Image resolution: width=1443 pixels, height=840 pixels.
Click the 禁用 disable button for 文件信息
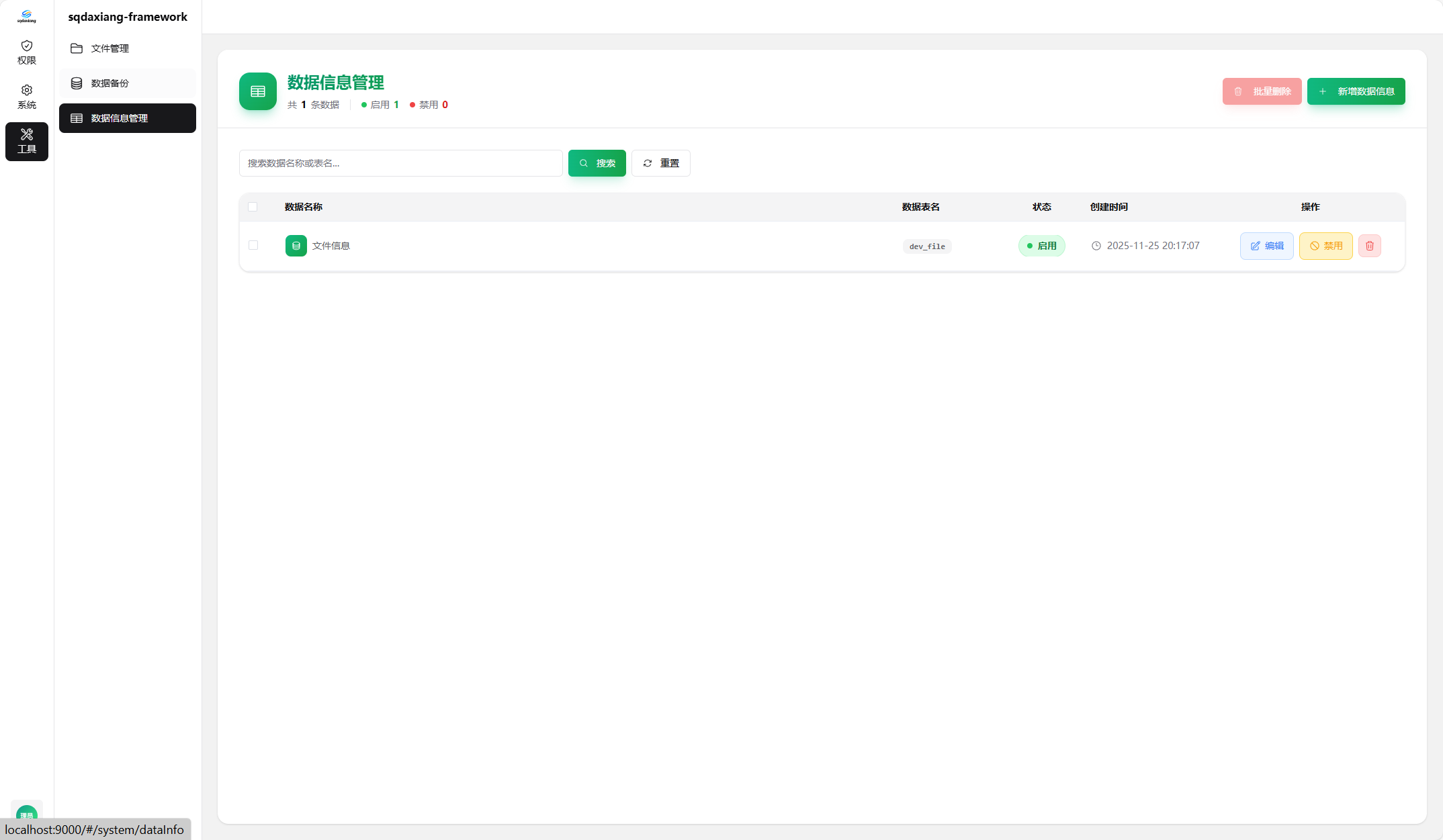tap(1325, 246)
